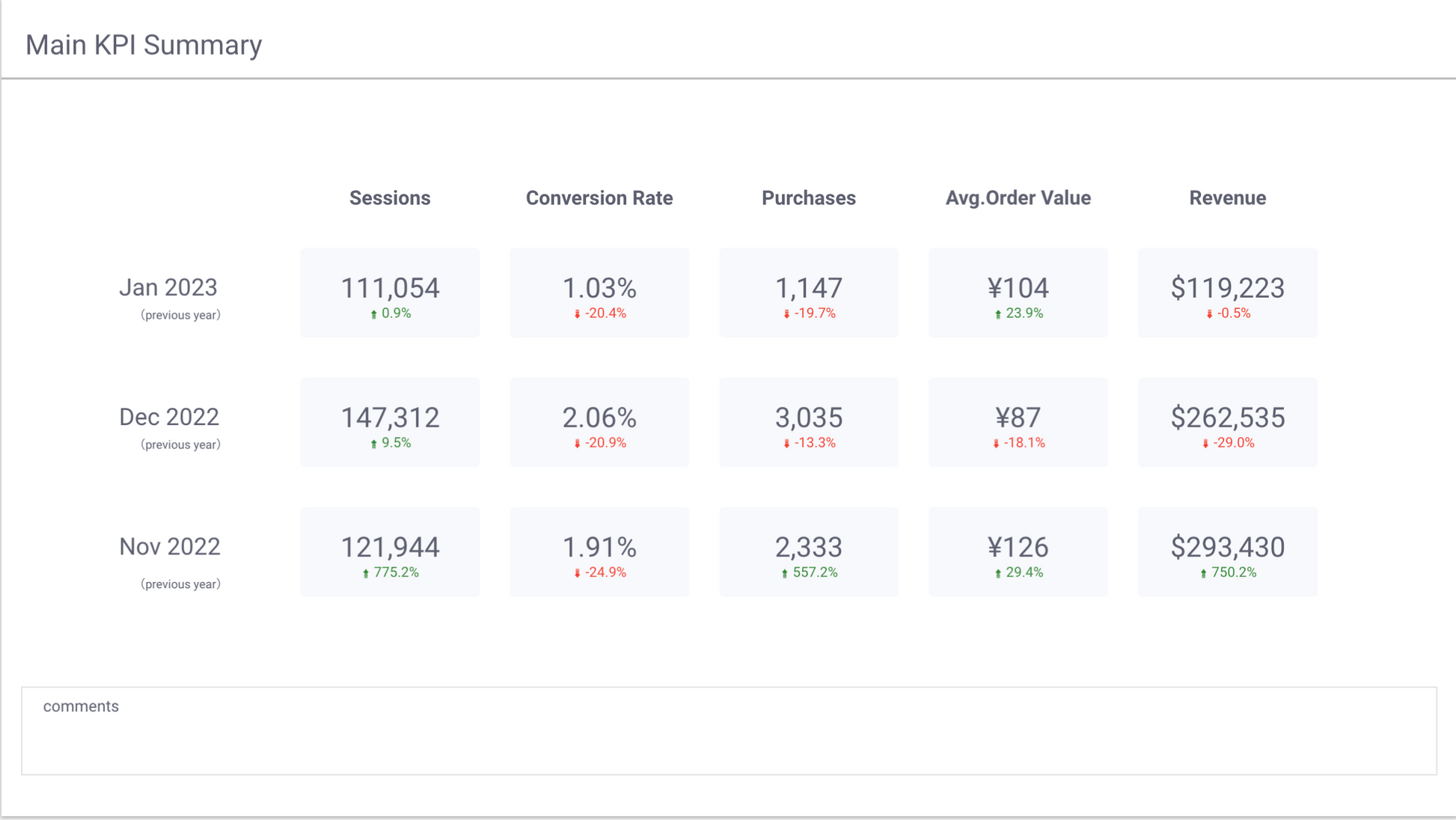Click the Jan 2023 Conversion Rate down arrow
1456x820 pixels.
(x=577, y=315)
